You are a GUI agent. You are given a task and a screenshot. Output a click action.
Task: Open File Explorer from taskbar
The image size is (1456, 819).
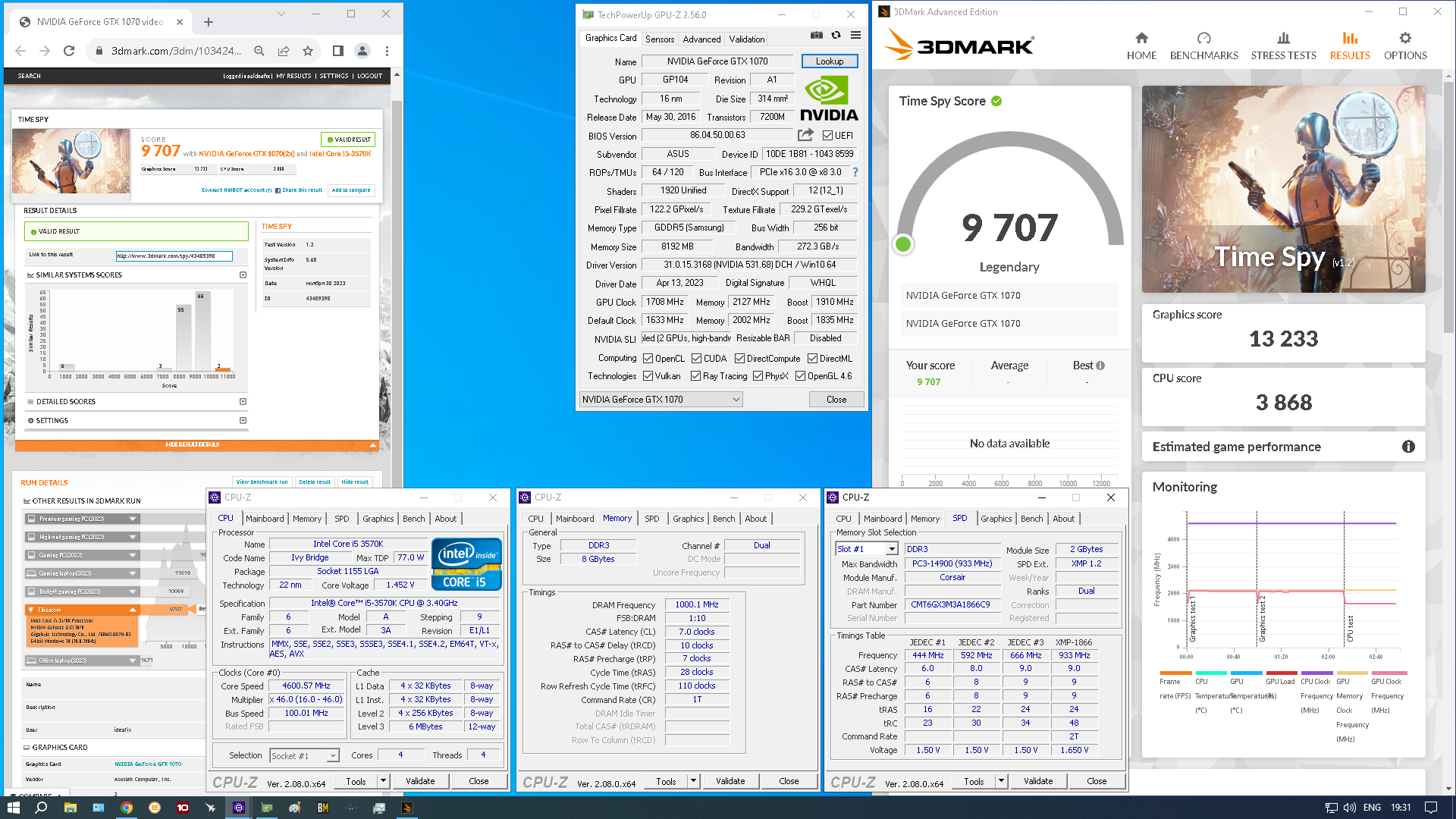[70, 808]
